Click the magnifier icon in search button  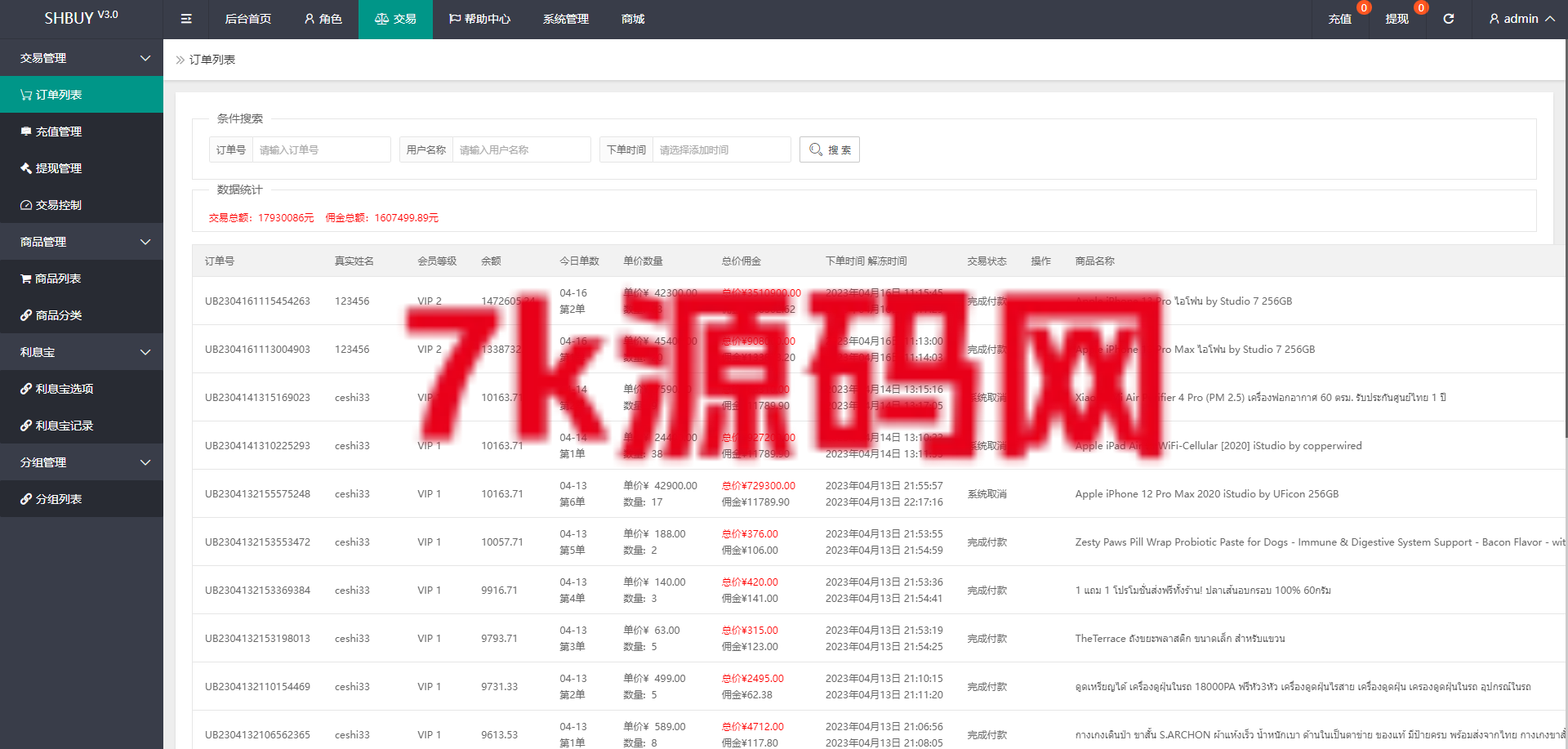pos(816,149)
